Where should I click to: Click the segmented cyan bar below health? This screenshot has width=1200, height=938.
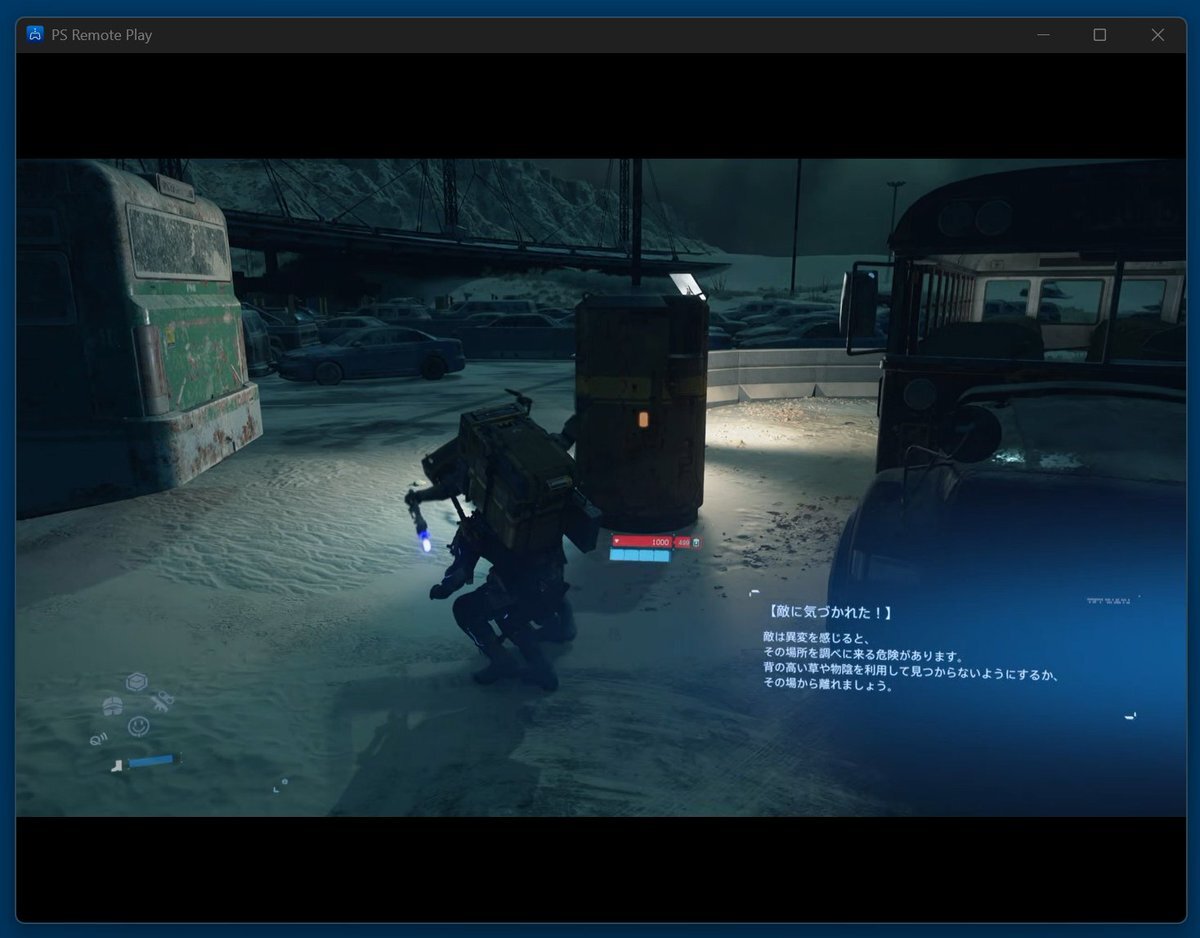640,555
